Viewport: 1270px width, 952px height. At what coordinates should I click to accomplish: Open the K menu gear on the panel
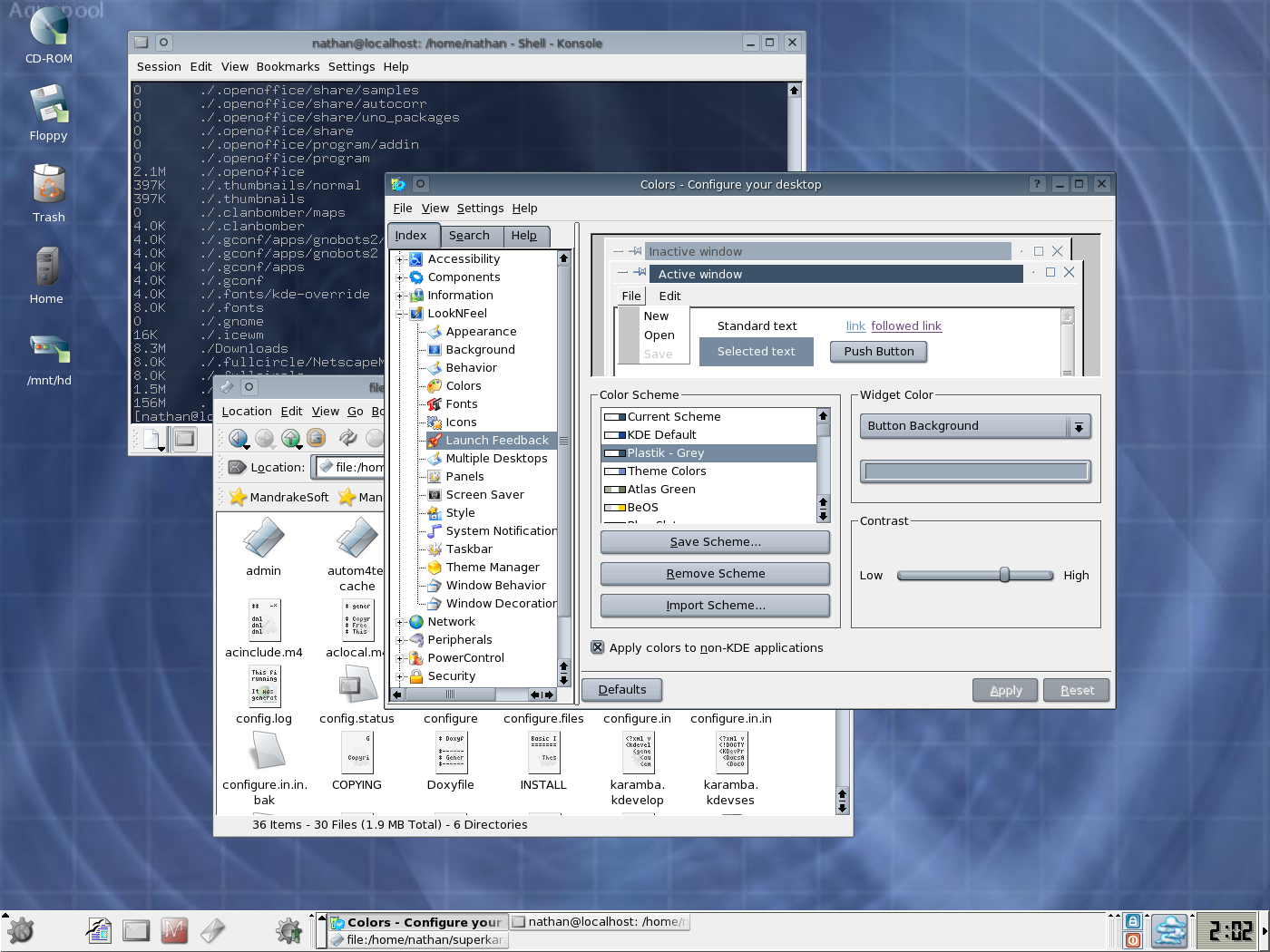[20, 930]
